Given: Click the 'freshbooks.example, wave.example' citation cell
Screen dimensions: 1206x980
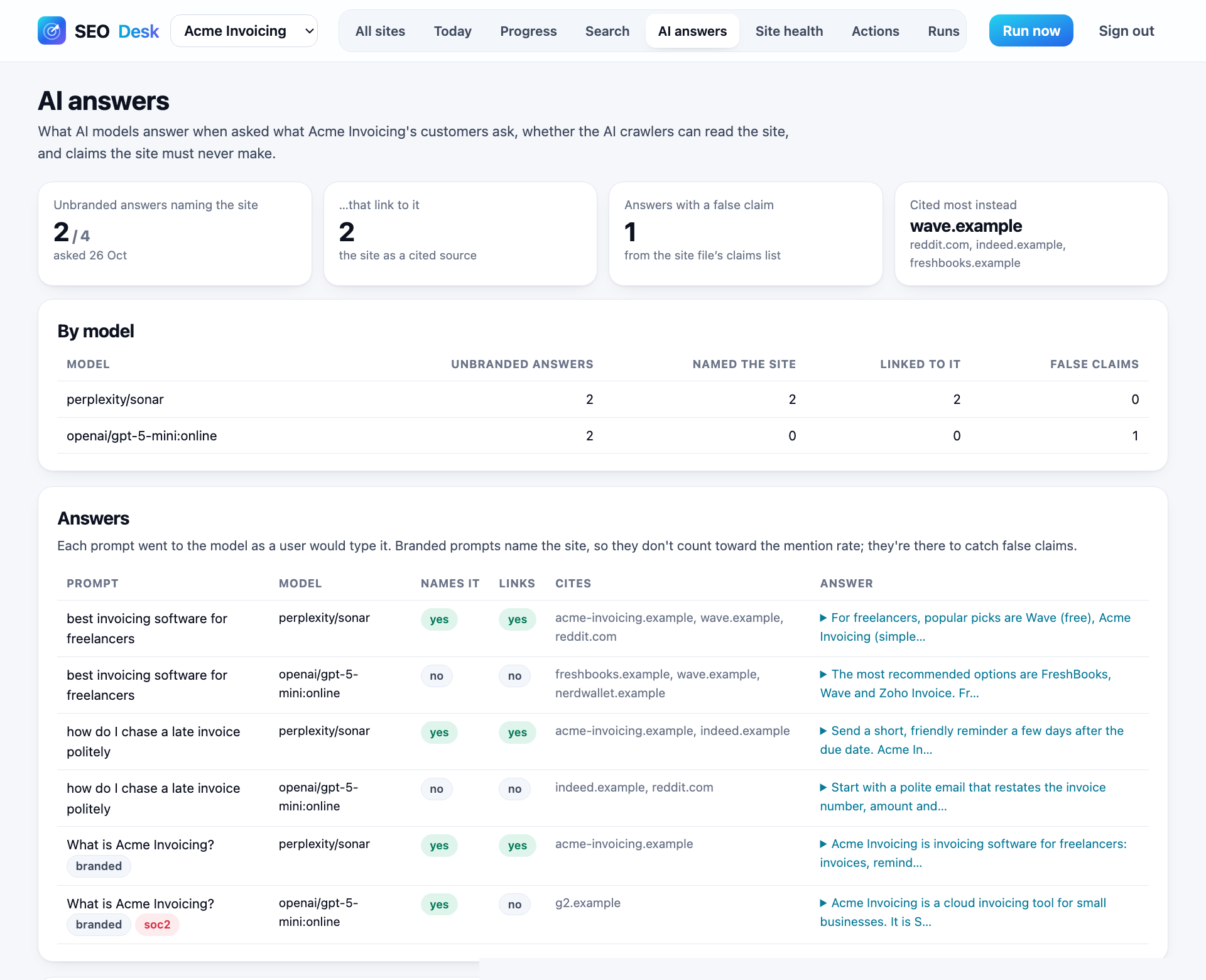Looking at the screenshot, I should click(658, 683).
